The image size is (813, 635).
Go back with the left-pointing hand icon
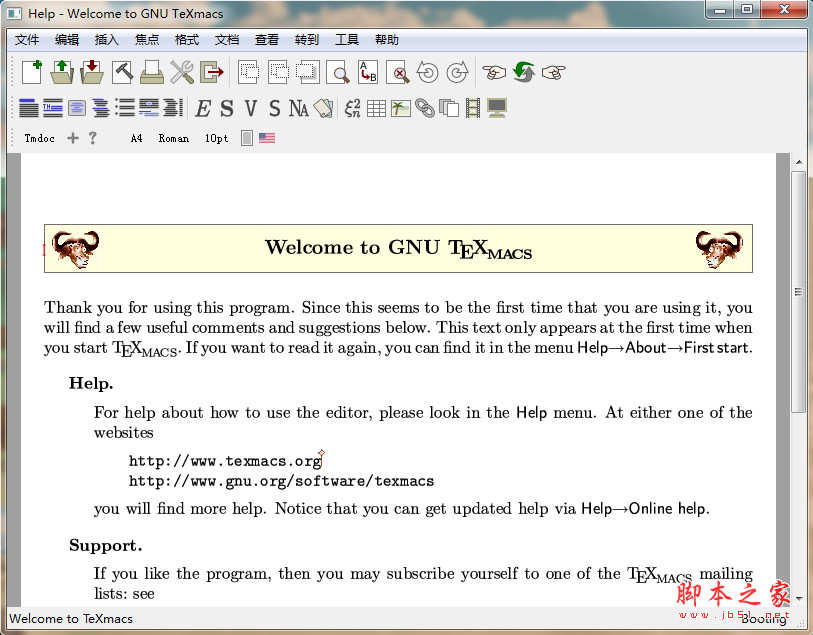click(x=494, y=72)
